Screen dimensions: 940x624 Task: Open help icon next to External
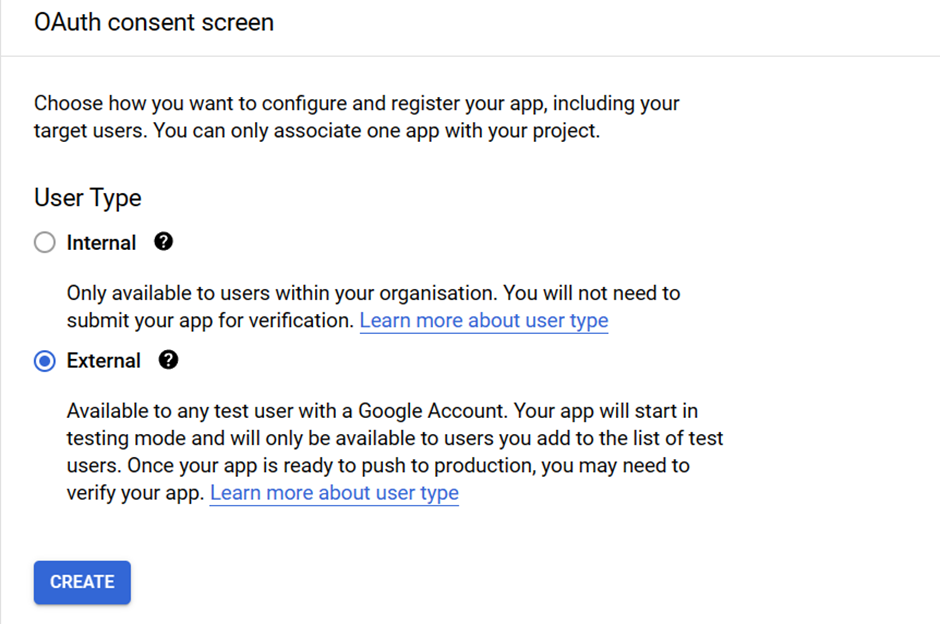pos(168,360)
